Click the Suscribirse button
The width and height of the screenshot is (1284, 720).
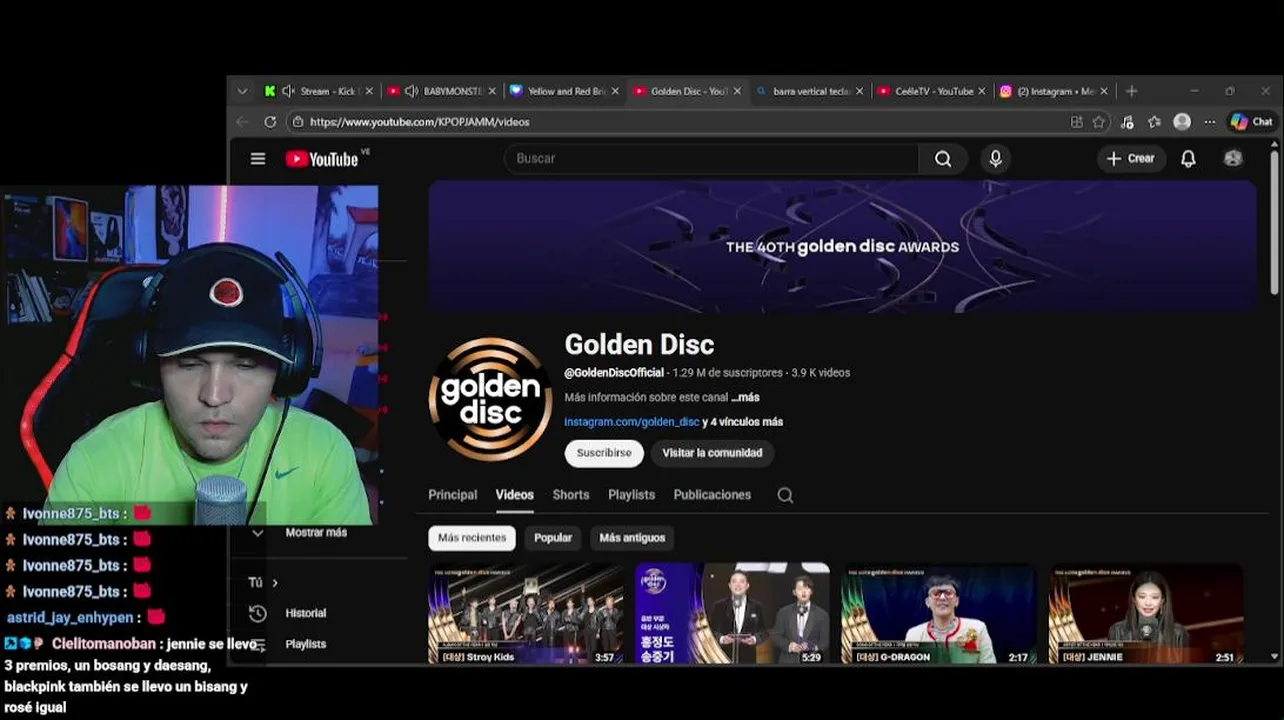[604, 453]
